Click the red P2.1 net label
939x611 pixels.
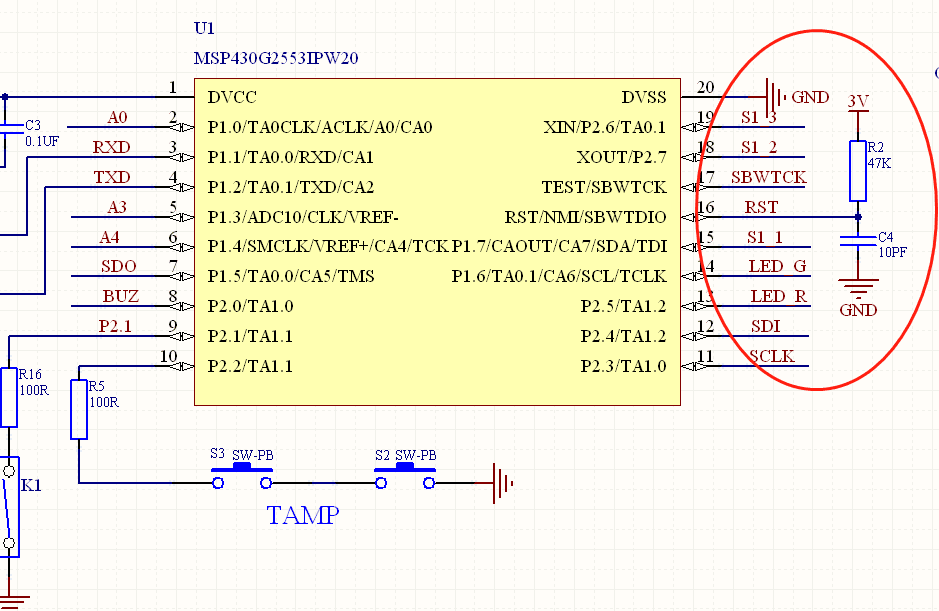(x=115, y=326)
